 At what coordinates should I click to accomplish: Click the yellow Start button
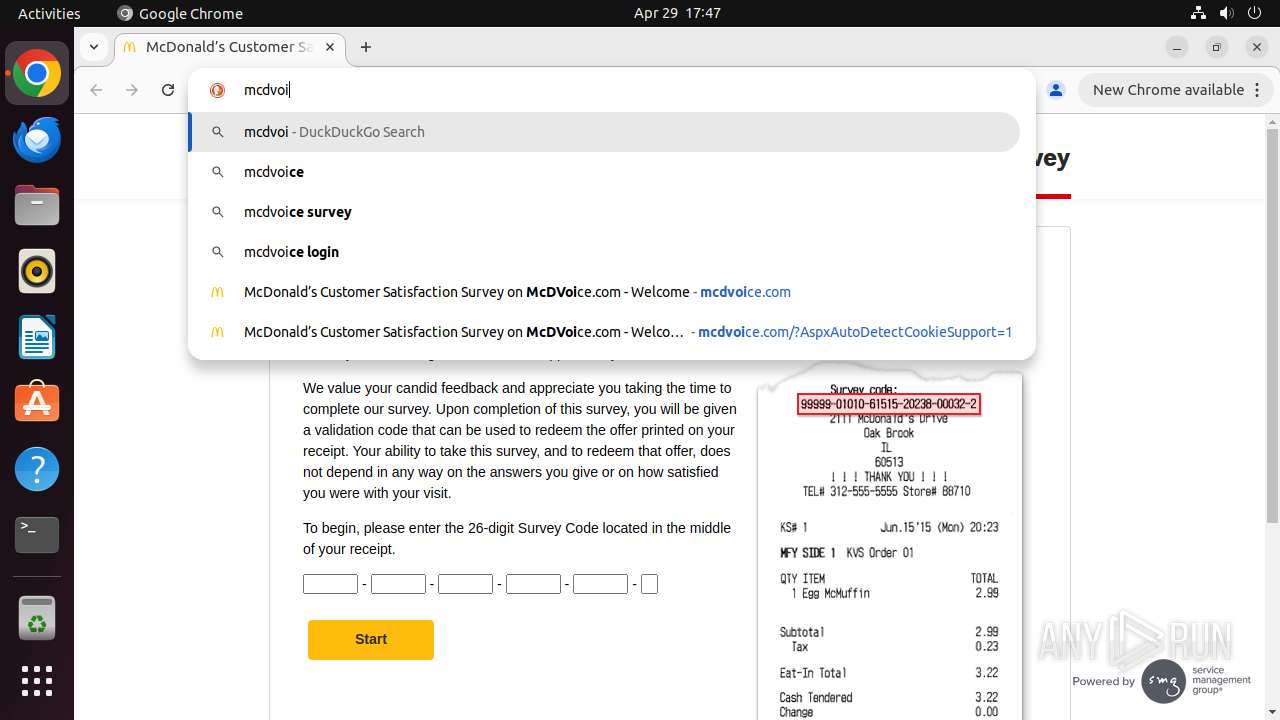coord(371,639)
